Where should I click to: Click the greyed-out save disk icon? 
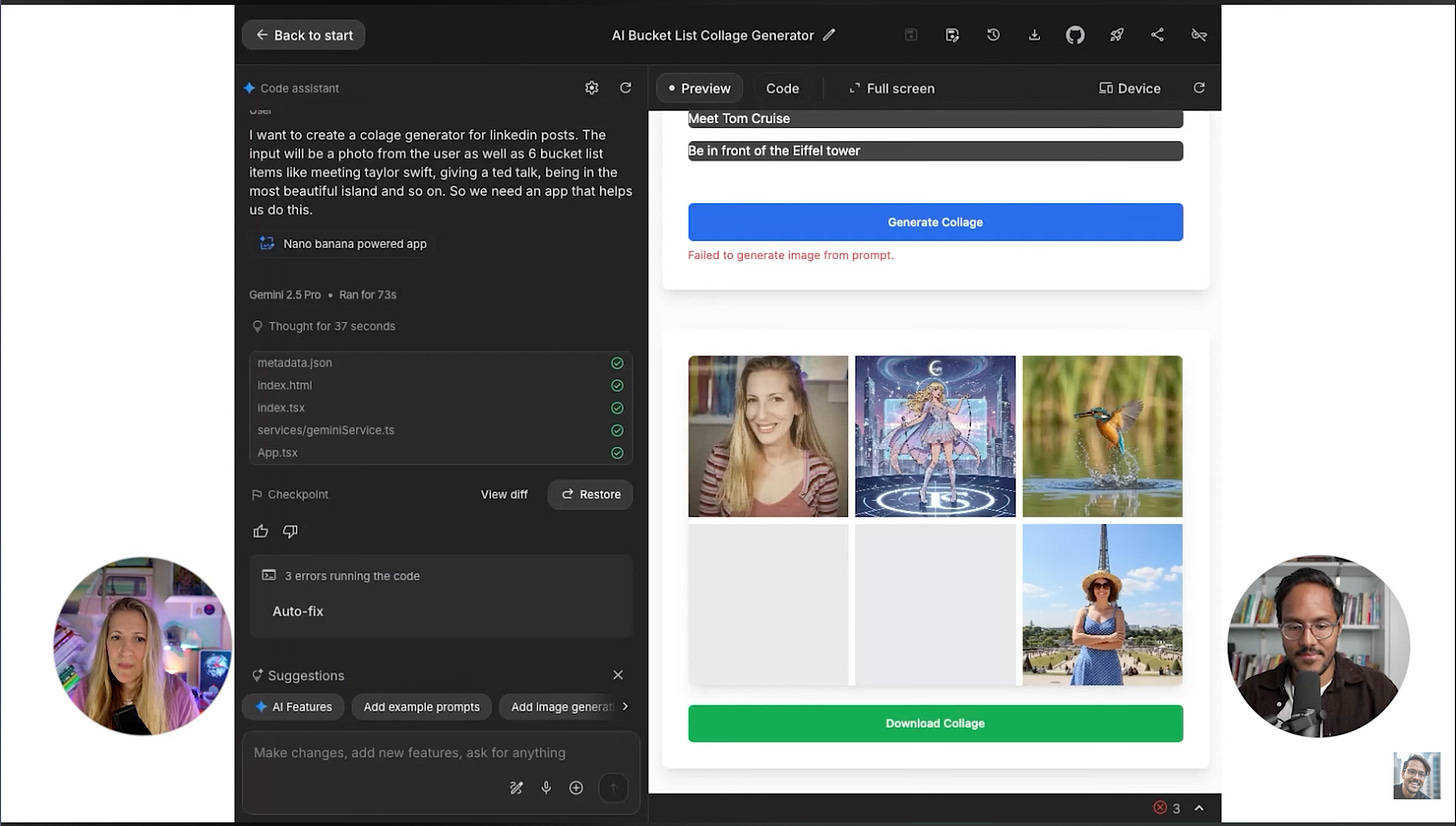(x=911, y=35)
